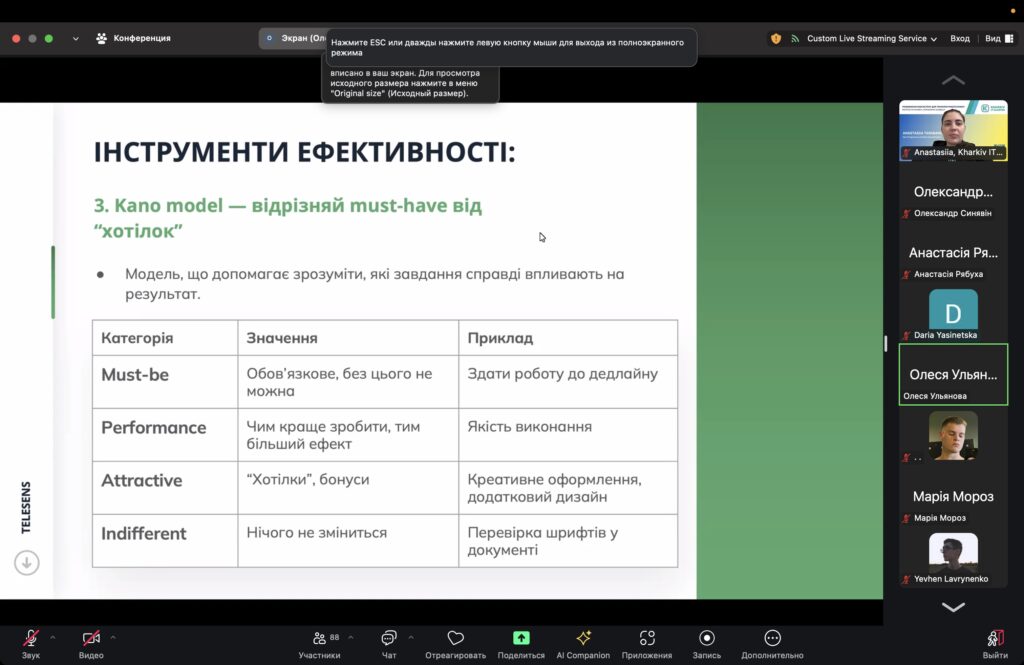Expand audio options arrow next to Звук

pos(53,637)
